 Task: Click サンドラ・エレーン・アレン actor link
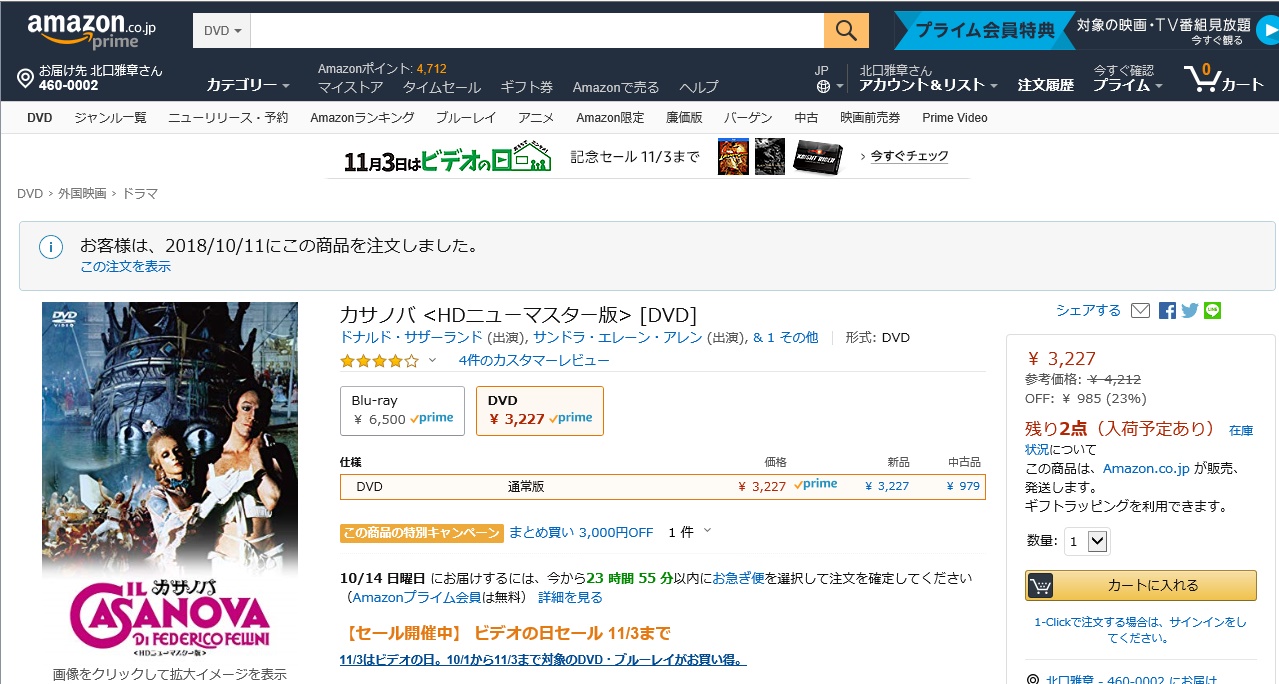[x=618, y=337]
